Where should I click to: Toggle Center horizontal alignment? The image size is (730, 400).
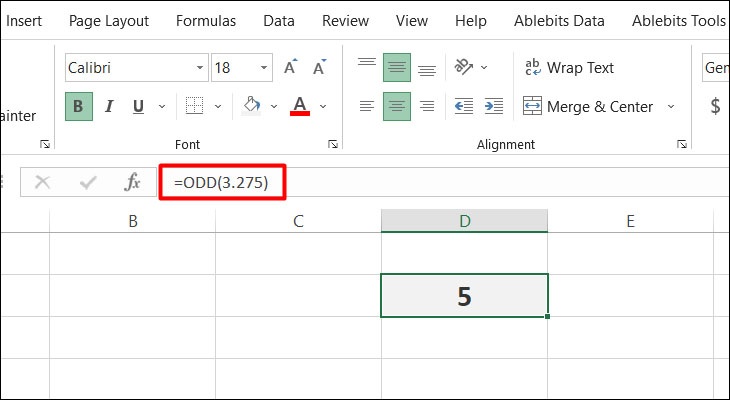coord(397,106)
